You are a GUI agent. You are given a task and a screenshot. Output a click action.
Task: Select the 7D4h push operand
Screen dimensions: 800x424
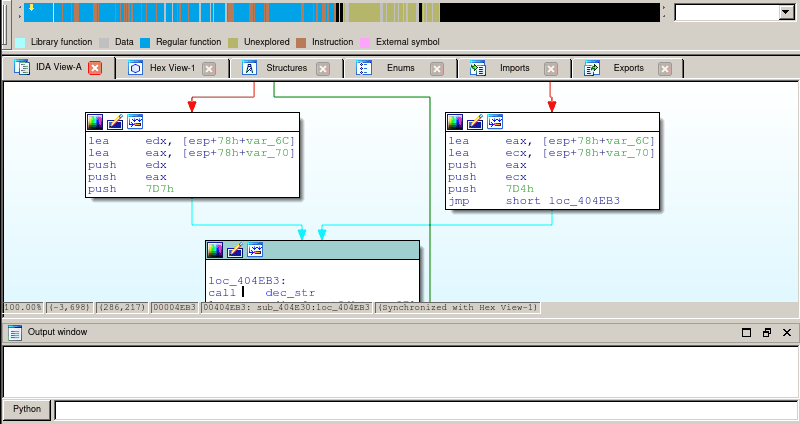pos(519,189)
